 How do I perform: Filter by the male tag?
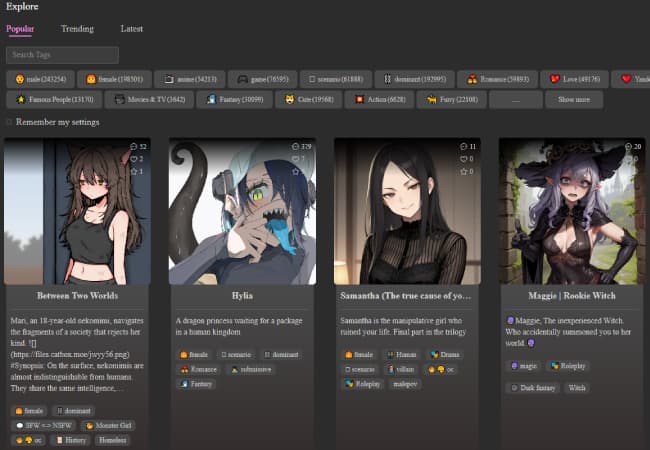click(40, 79)
